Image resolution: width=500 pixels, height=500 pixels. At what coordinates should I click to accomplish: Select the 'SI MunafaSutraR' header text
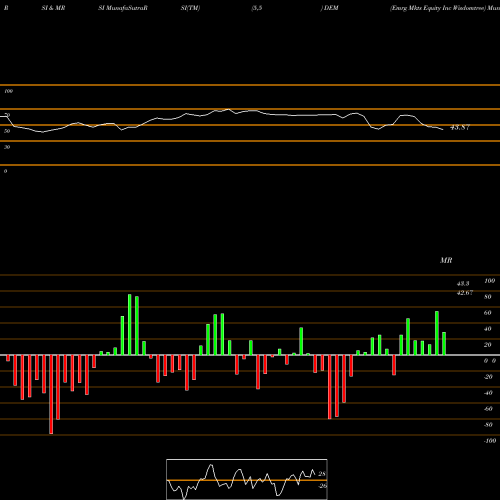[123, 8]
